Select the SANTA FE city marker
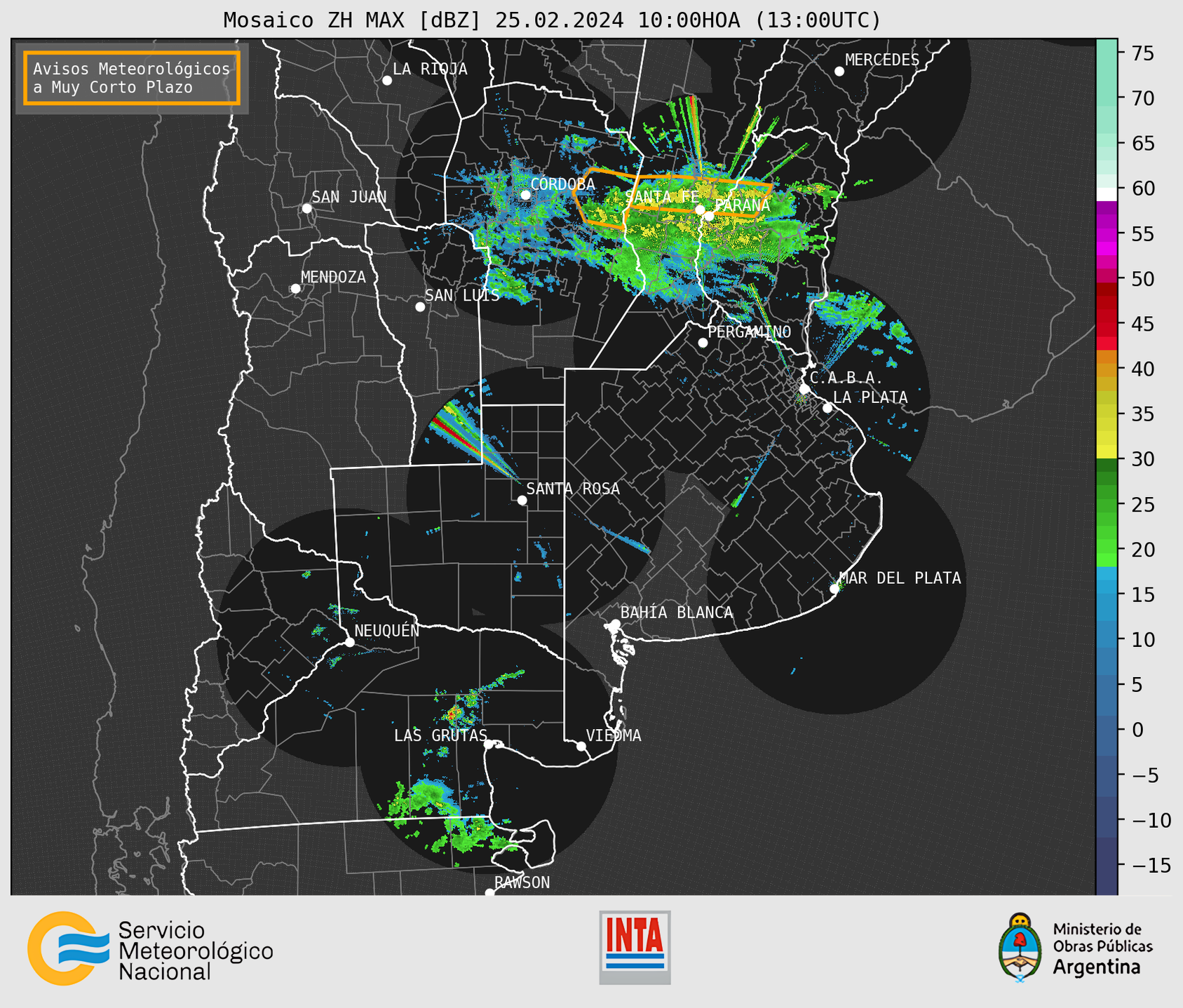1183x1008 pixels. coord(700,210)
